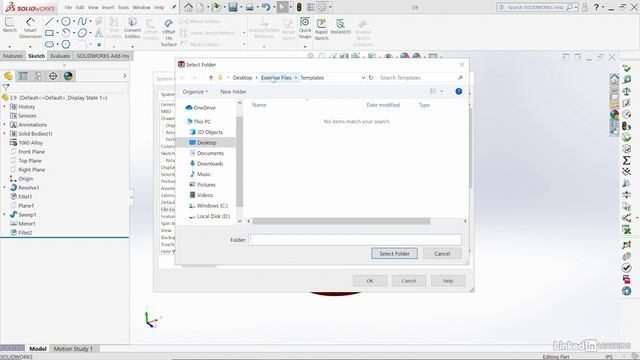
Task: Select Front Plane in feature tree
Action: tap(31, 151)
